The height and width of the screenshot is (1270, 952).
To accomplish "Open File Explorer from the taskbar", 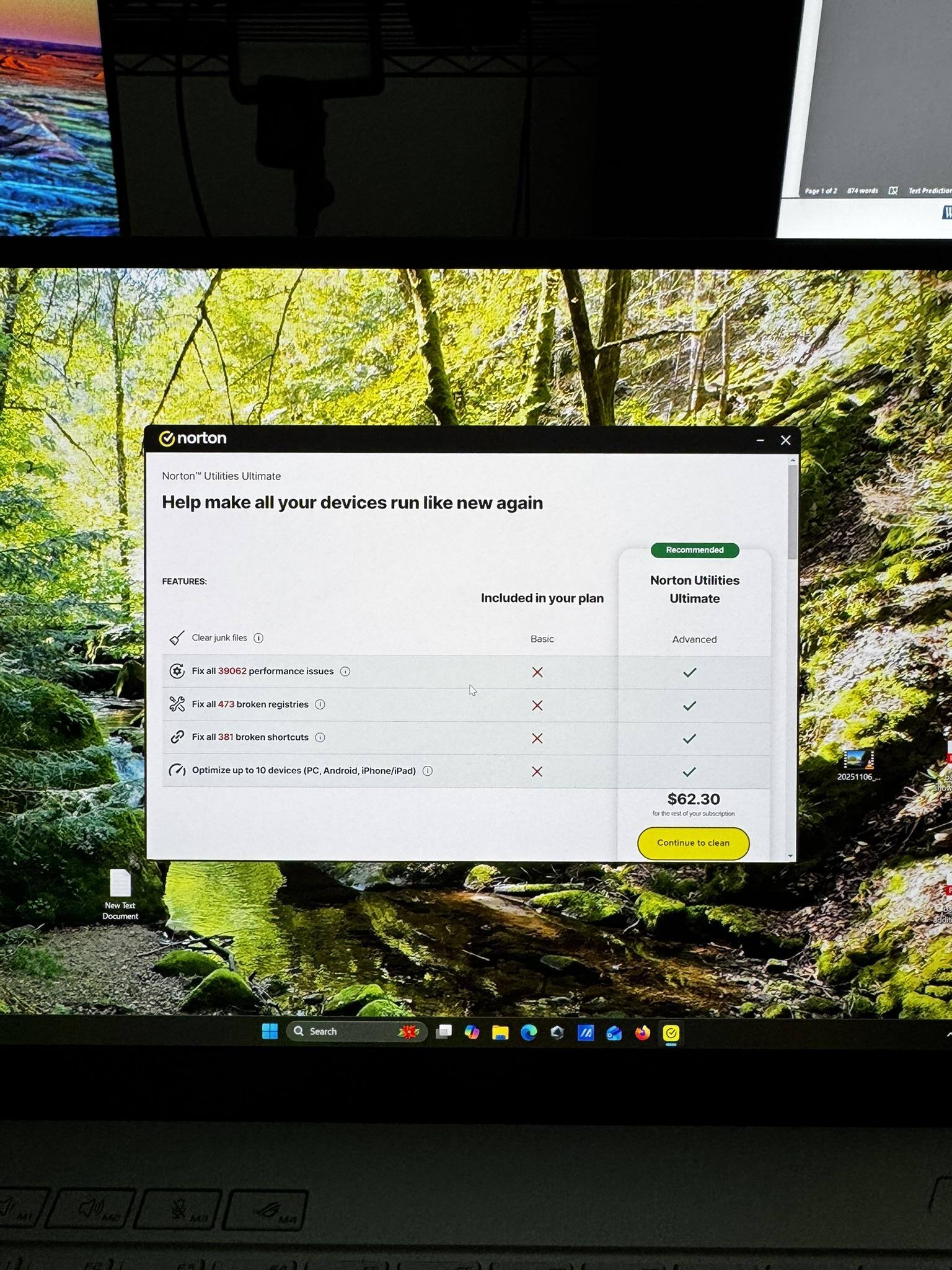I will click(500, 1032).
